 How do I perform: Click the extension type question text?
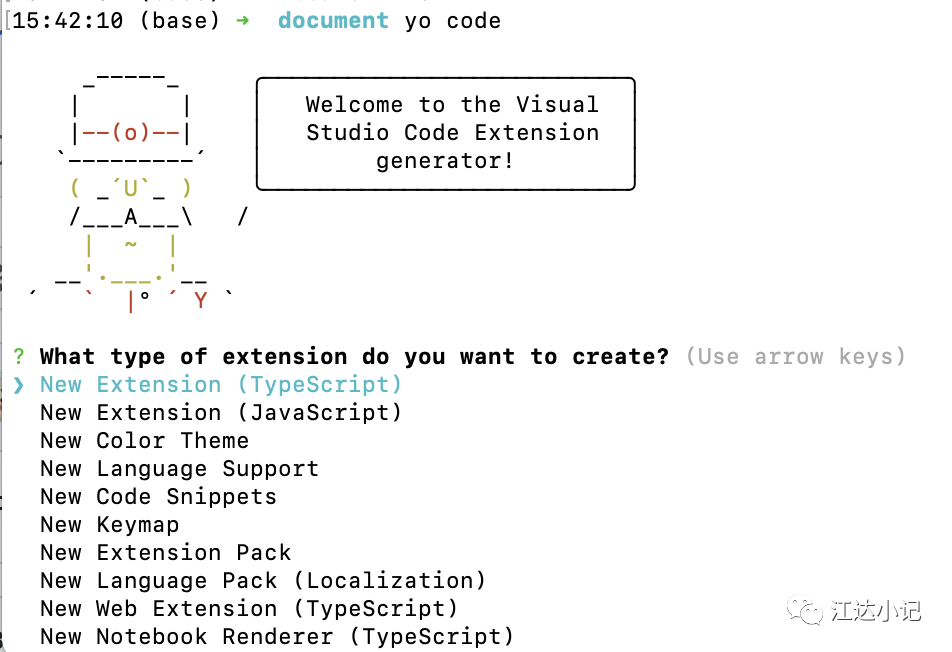[354, 356]
